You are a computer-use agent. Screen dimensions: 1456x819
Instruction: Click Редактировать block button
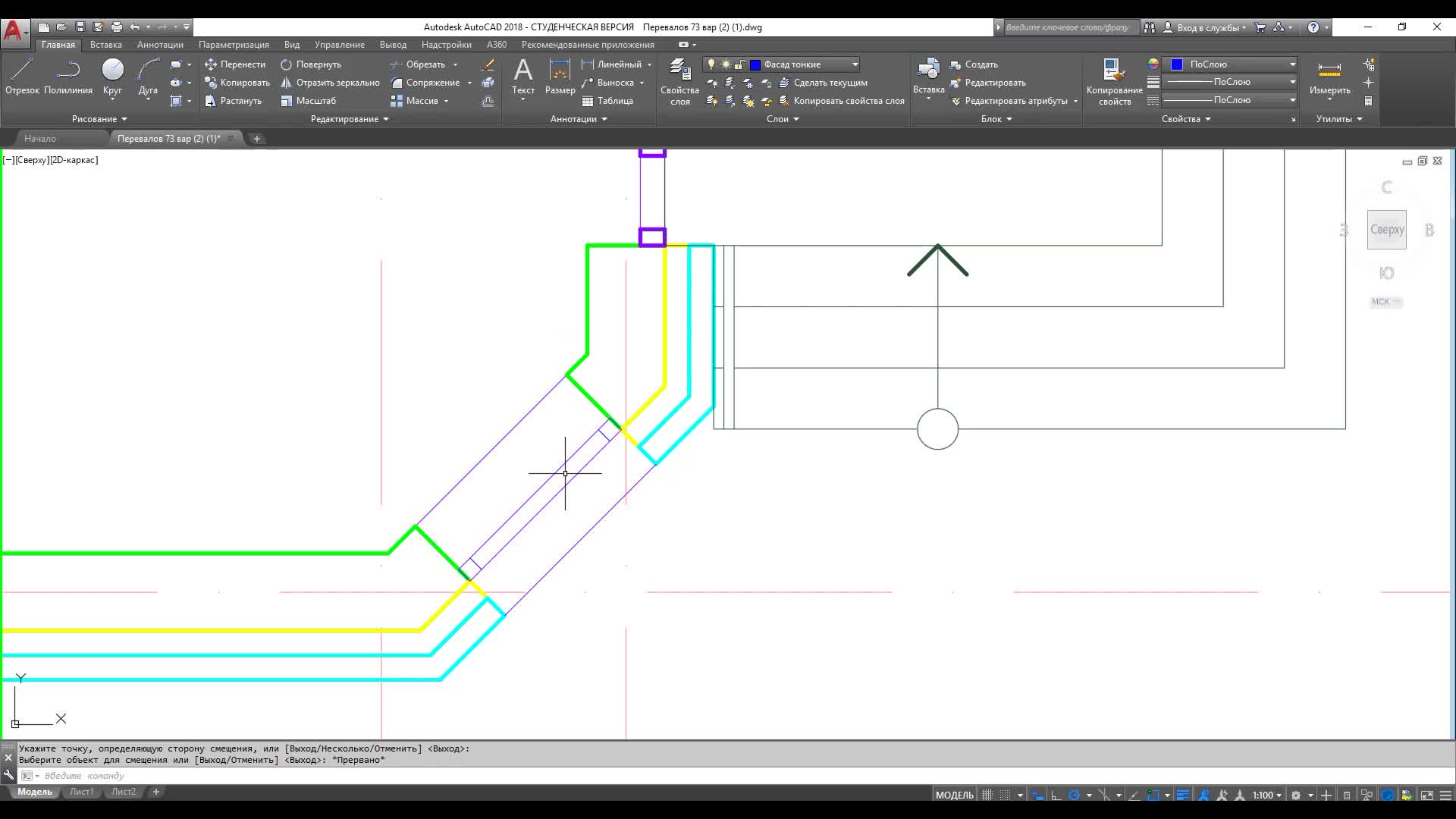[x=988, y=83]
